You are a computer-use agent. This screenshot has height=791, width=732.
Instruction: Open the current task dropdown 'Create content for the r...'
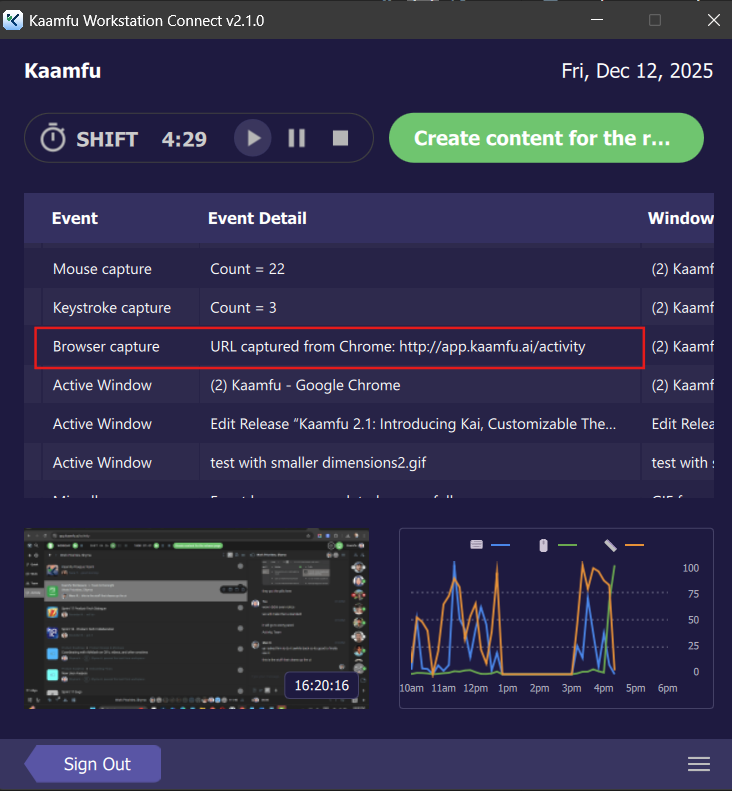(x=546, y=138)
